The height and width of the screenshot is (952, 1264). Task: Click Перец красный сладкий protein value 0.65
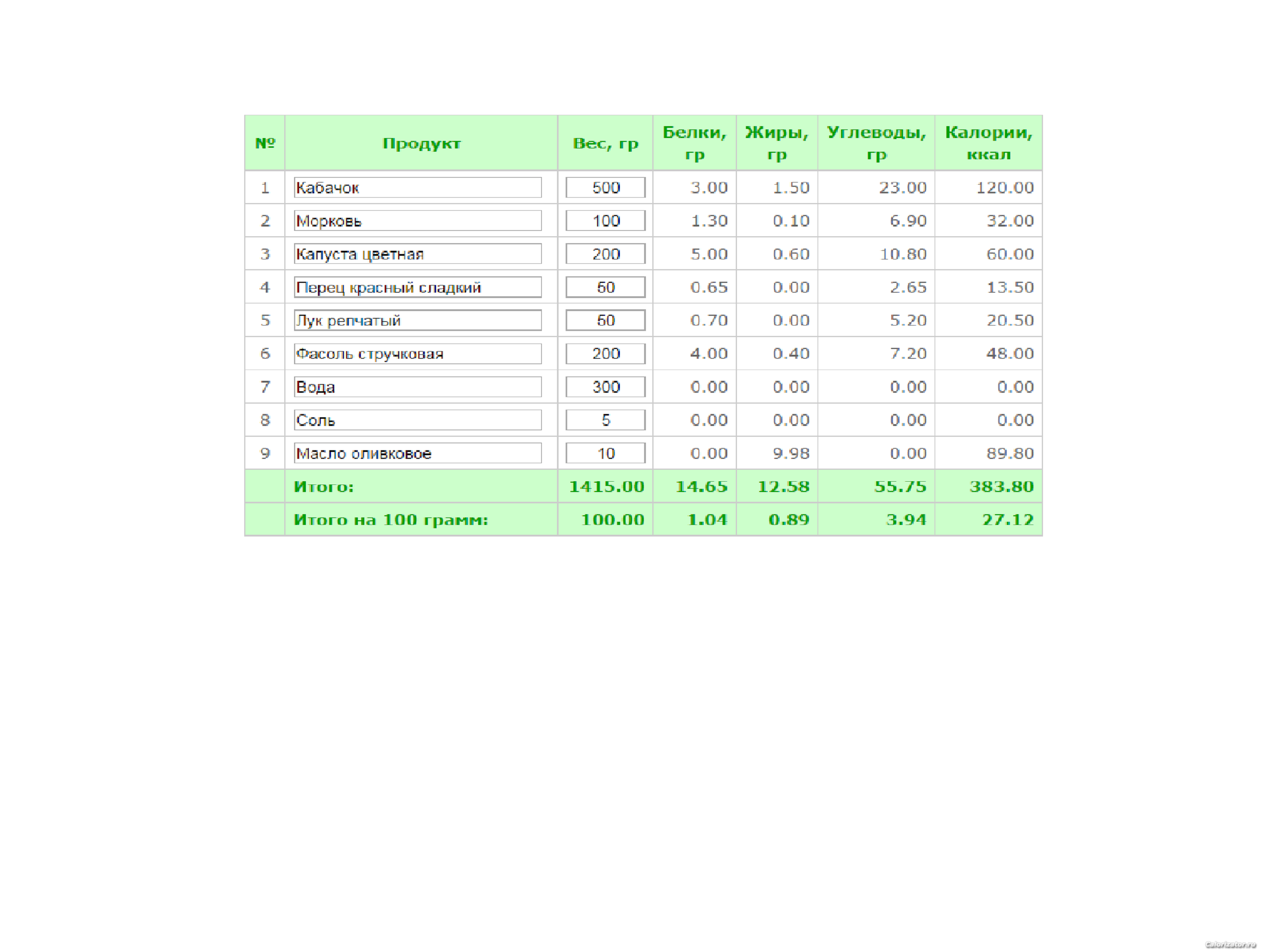[x=709, y=287]
